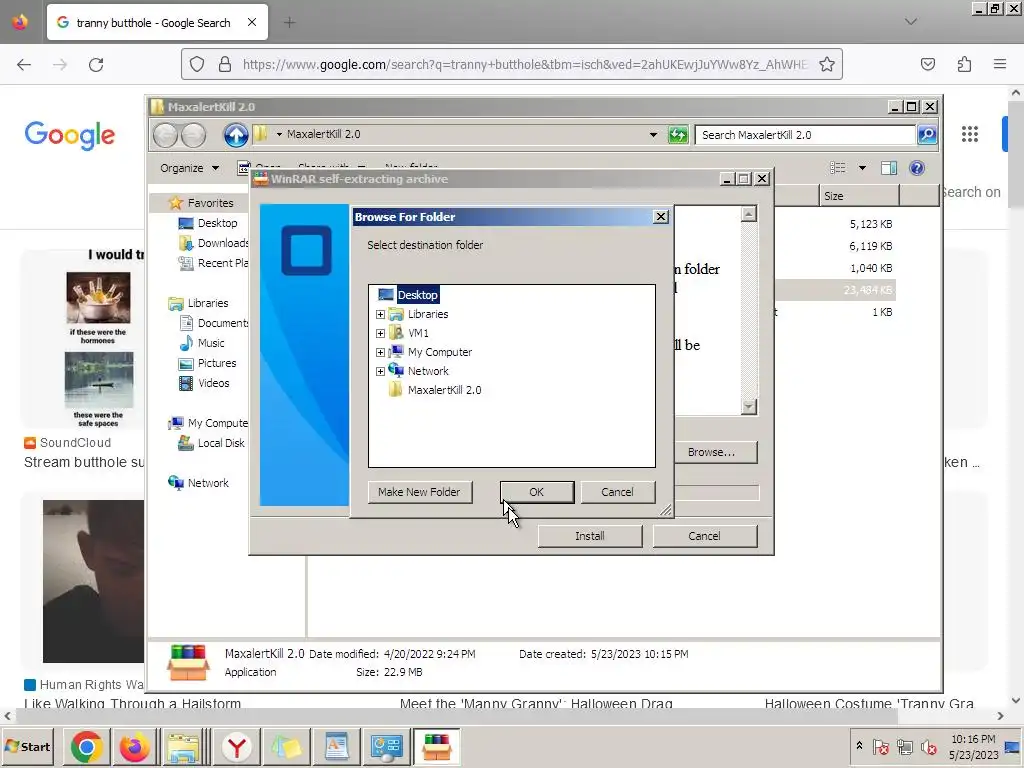Open Explorer help question mark icon
Viewport: 1024px width, 768px height.
(x=917, y=168)
